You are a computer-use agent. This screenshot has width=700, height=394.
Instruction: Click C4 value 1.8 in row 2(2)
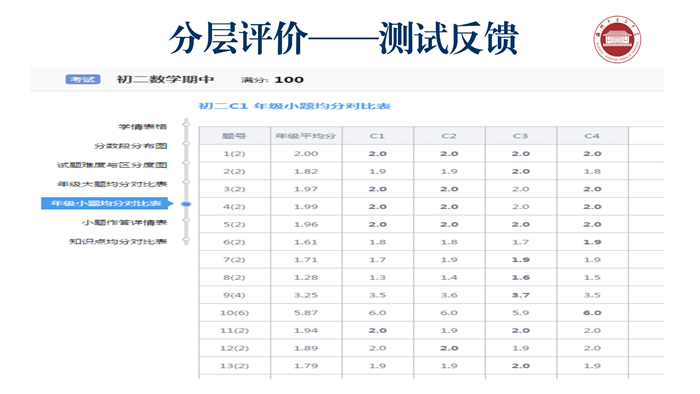pyautogui.click(x=592, y=171)
